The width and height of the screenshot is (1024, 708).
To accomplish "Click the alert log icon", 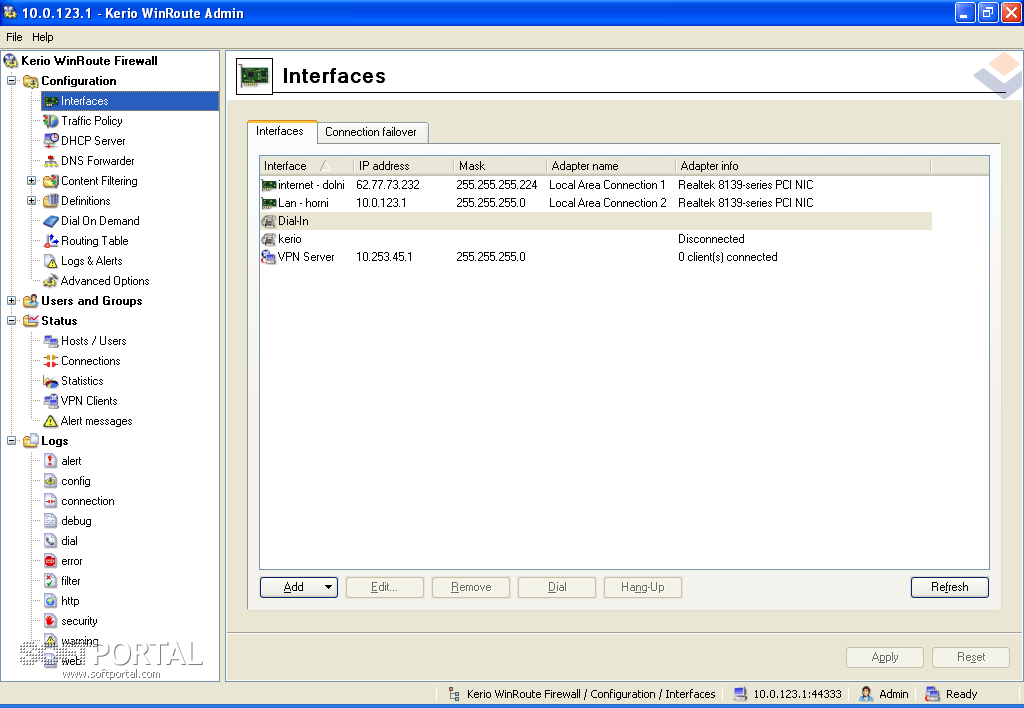I will pyautogui.click(x=51, y=461).
